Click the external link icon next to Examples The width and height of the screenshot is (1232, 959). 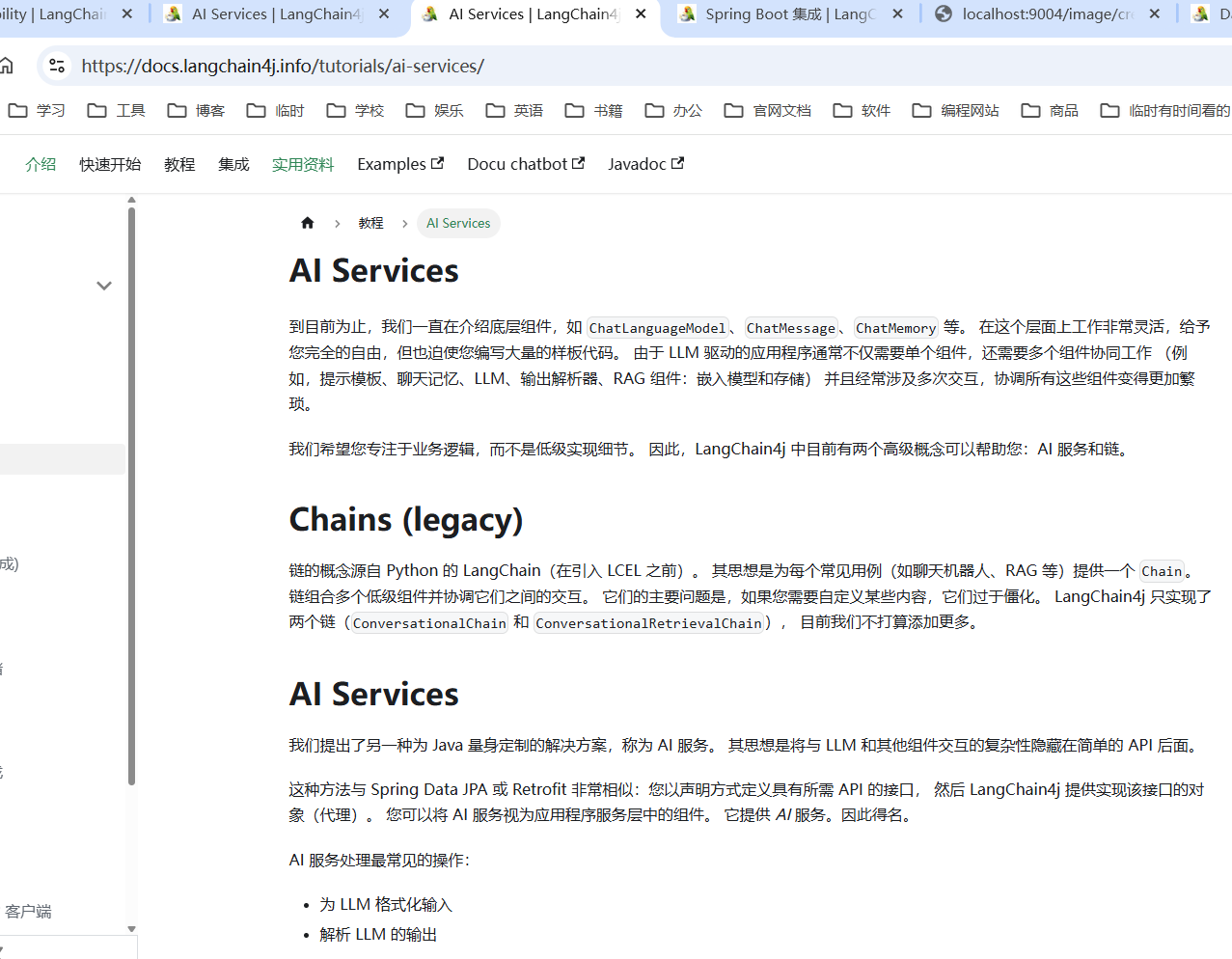point(438,162)
